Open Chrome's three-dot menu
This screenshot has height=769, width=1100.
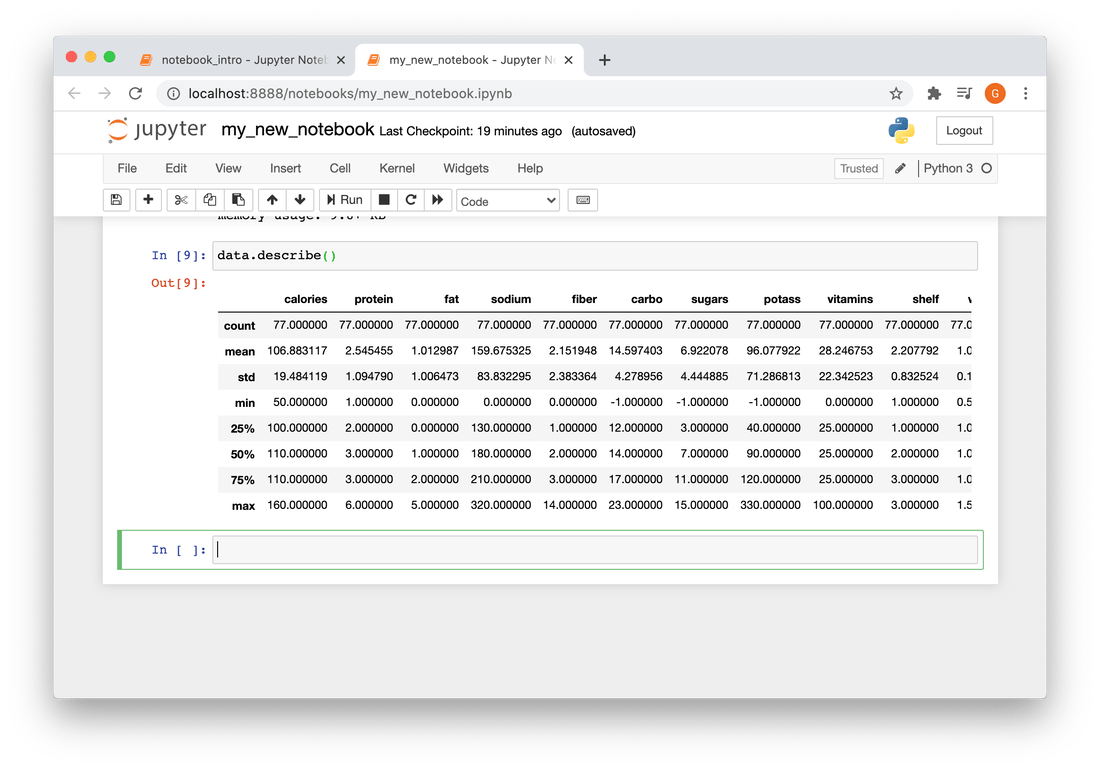pyautogui.click(x=1025, y=92)
